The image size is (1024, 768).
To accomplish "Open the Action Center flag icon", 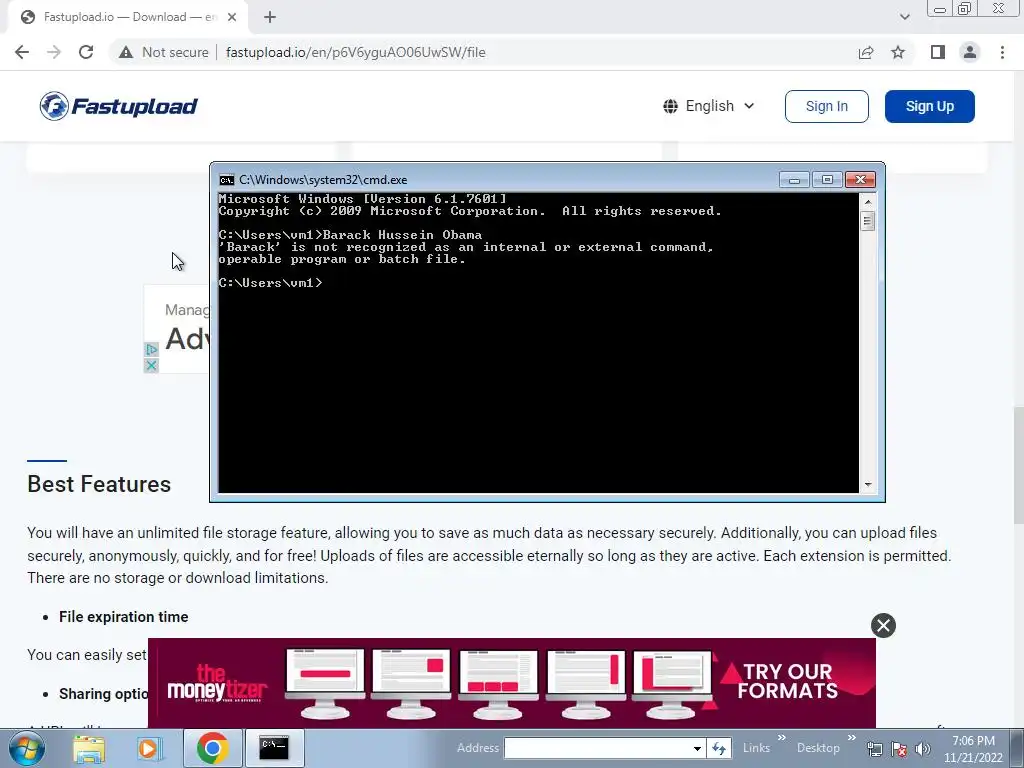I will (x=899, y=749).
